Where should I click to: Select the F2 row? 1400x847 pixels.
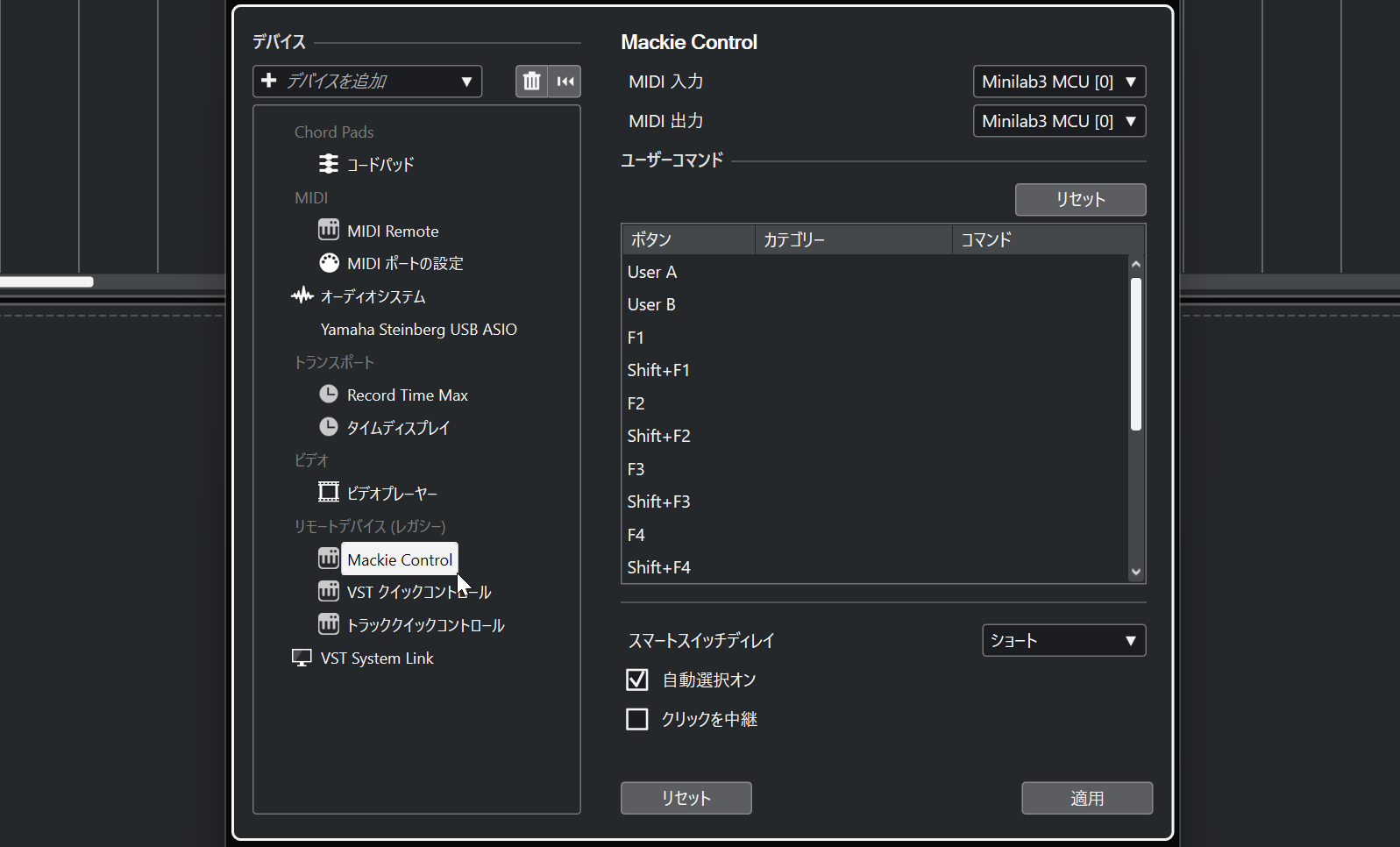coord(875,403)
